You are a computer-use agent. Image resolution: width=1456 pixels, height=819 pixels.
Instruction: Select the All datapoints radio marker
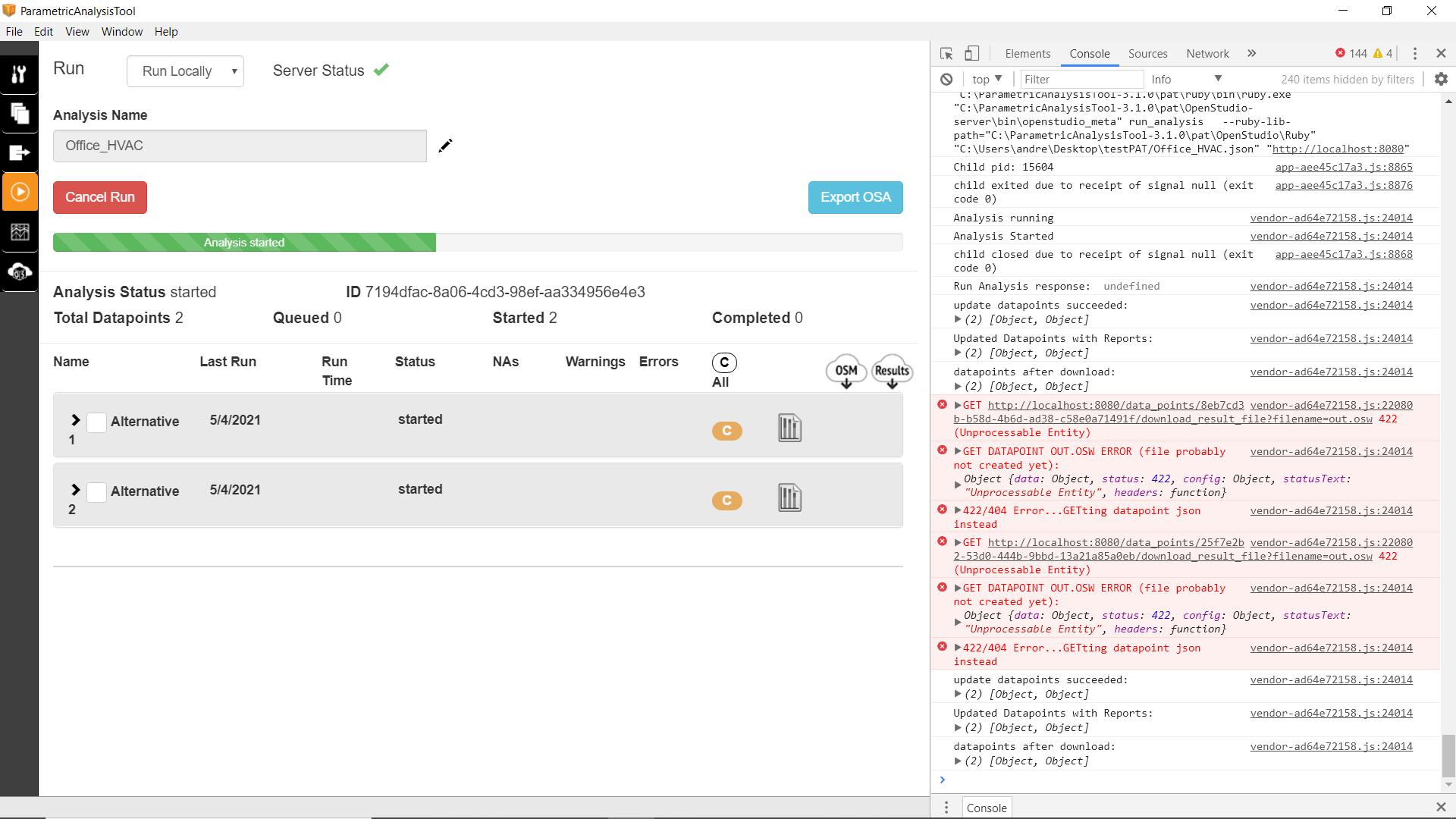(723, 362)
